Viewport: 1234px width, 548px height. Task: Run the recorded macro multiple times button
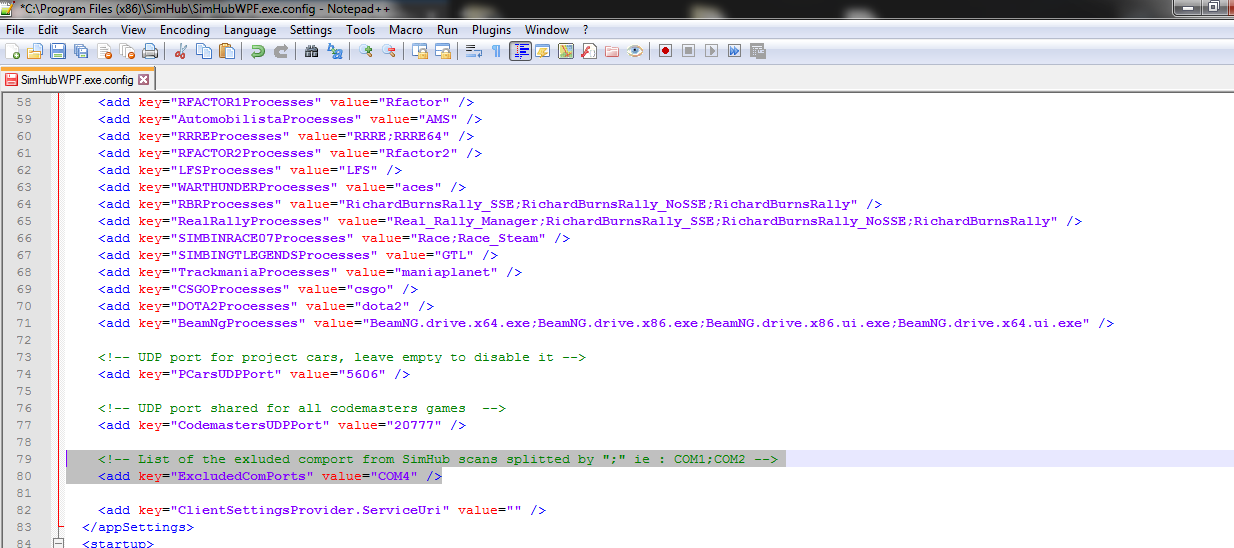735,51
